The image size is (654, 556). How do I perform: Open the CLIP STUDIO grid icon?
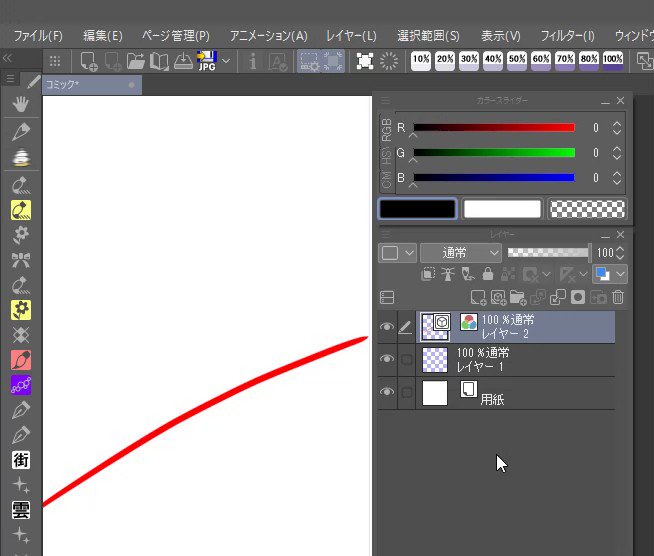point(55,61)
